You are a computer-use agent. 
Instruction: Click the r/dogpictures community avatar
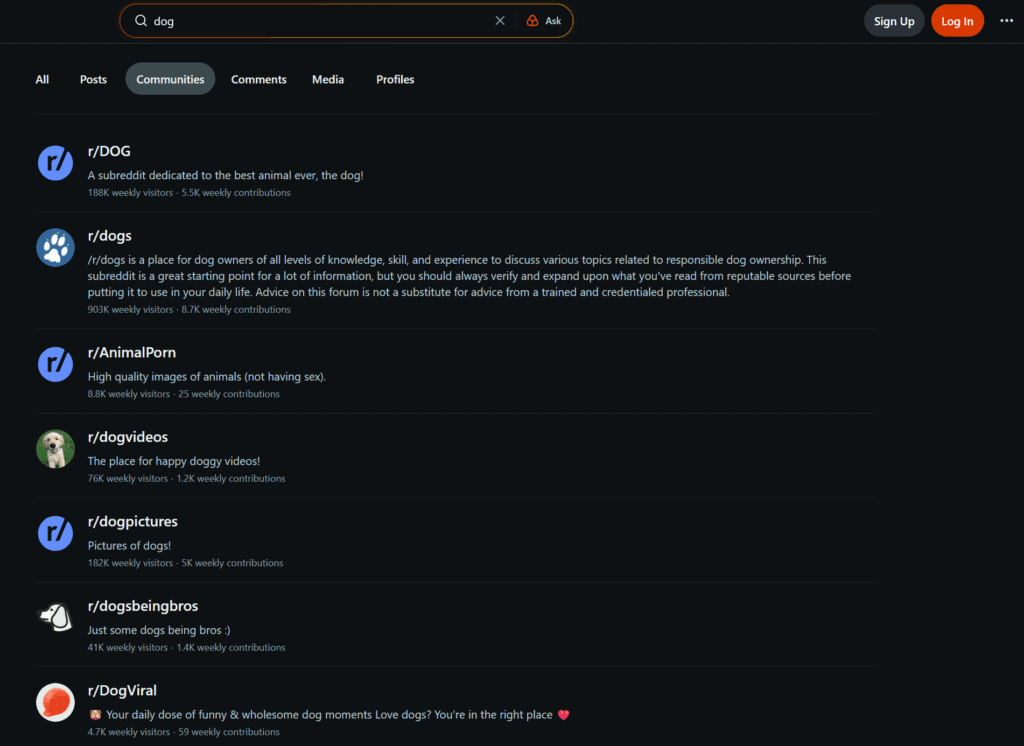(x=56, y=533)
